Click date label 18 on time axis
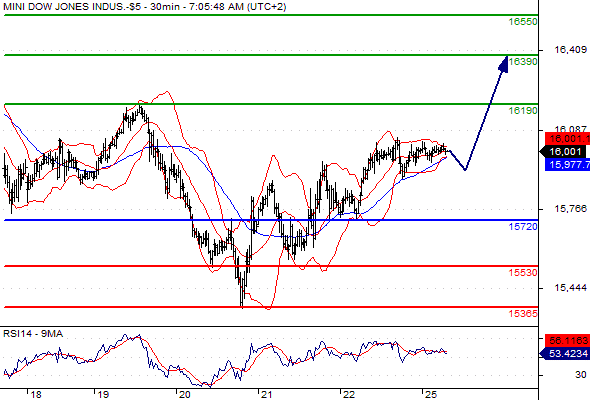The image size is (590, 400). tap(36, 395)
